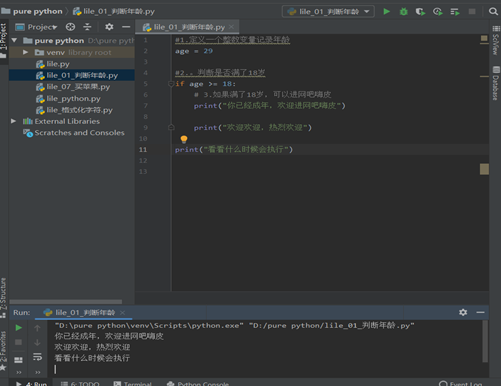
Task: Open the profiler run icon
Action: click(438, 12)
